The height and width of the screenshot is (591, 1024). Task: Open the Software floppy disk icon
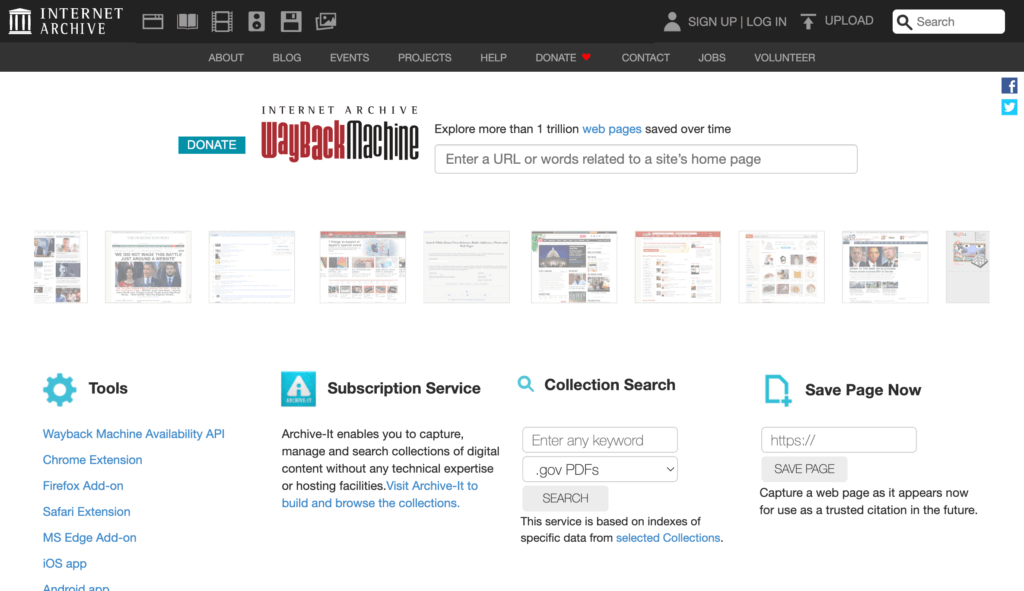click(x=291, y=21)
